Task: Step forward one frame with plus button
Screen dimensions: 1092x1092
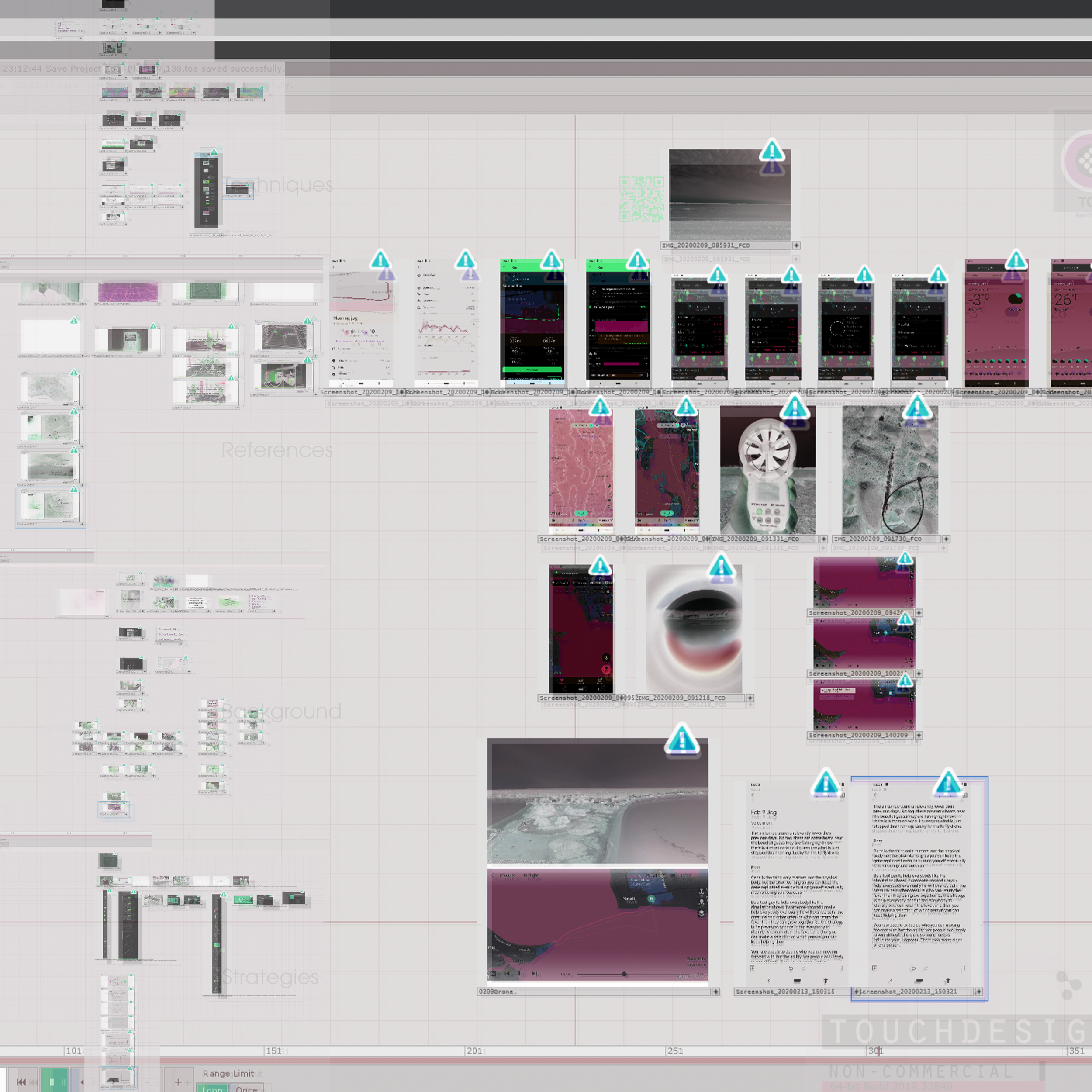Action: pyautogui.click(x=178, y=1082)
